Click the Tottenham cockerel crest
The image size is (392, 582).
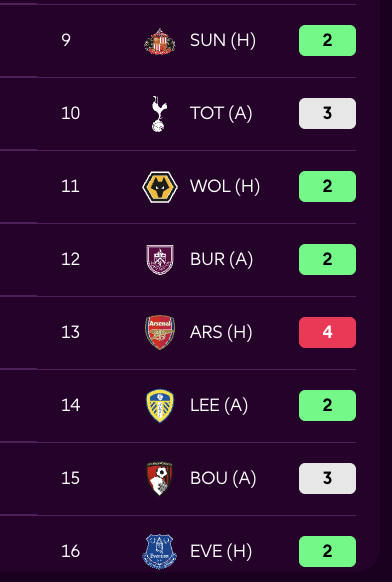click(160, 114)
